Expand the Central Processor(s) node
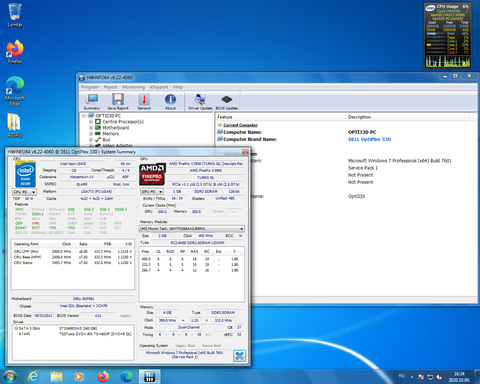This screenshot has width=480, height=384. pos(91,122)
